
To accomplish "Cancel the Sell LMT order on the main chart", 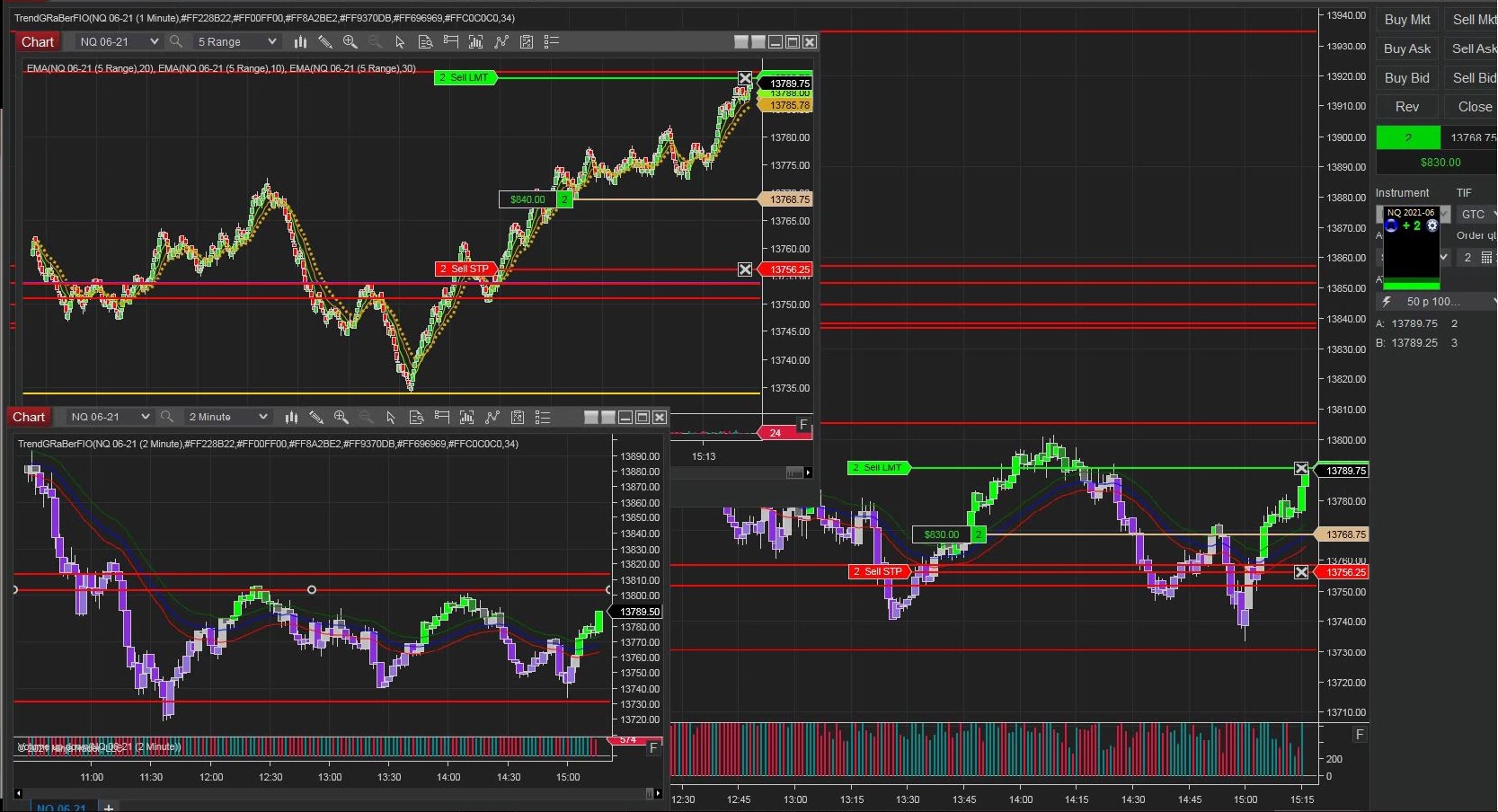I will [1301, 469].
